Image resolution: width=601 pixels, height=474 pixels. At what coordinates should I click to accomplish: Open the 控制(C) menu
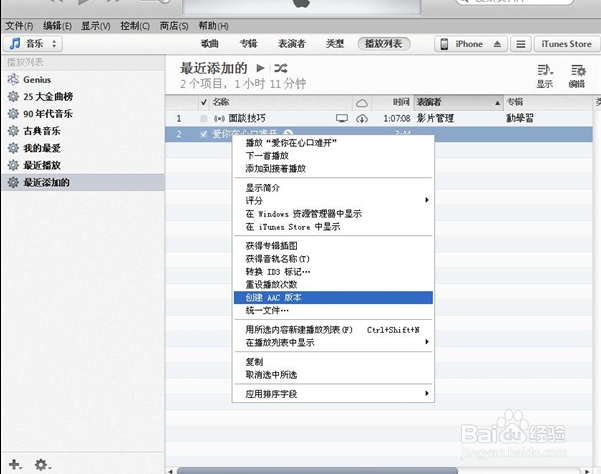pos(135,26)
